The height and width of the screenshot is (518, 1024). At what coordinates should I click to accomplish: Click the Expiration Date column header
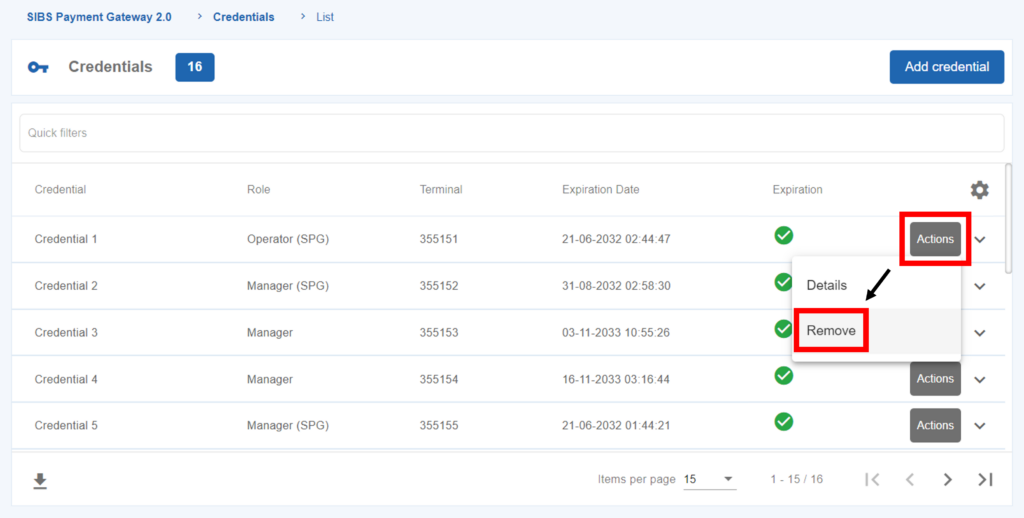pos(600,190)
